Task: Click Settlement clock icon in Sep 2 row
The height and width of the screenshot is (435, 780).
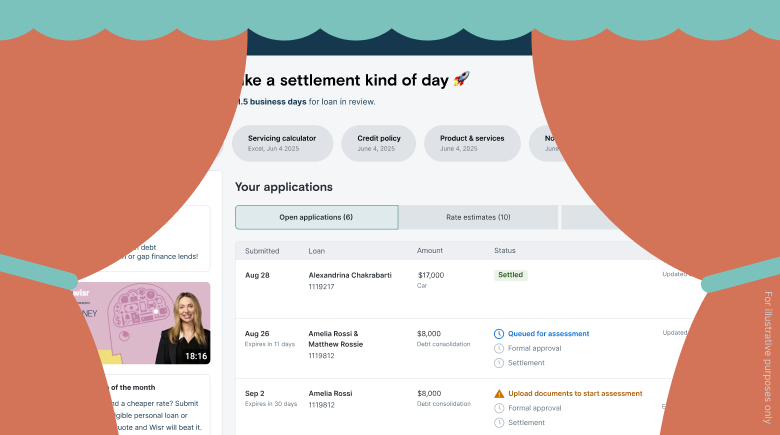Action: (x=499, y=423)
